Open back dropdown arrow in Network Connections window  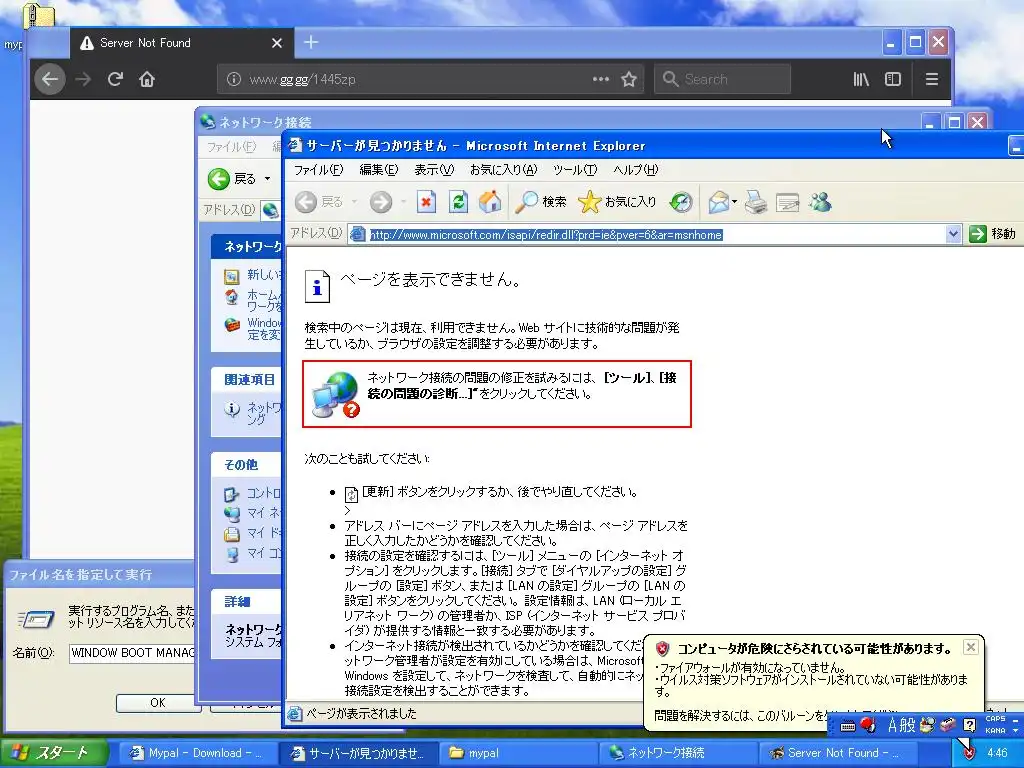(267, 178)
